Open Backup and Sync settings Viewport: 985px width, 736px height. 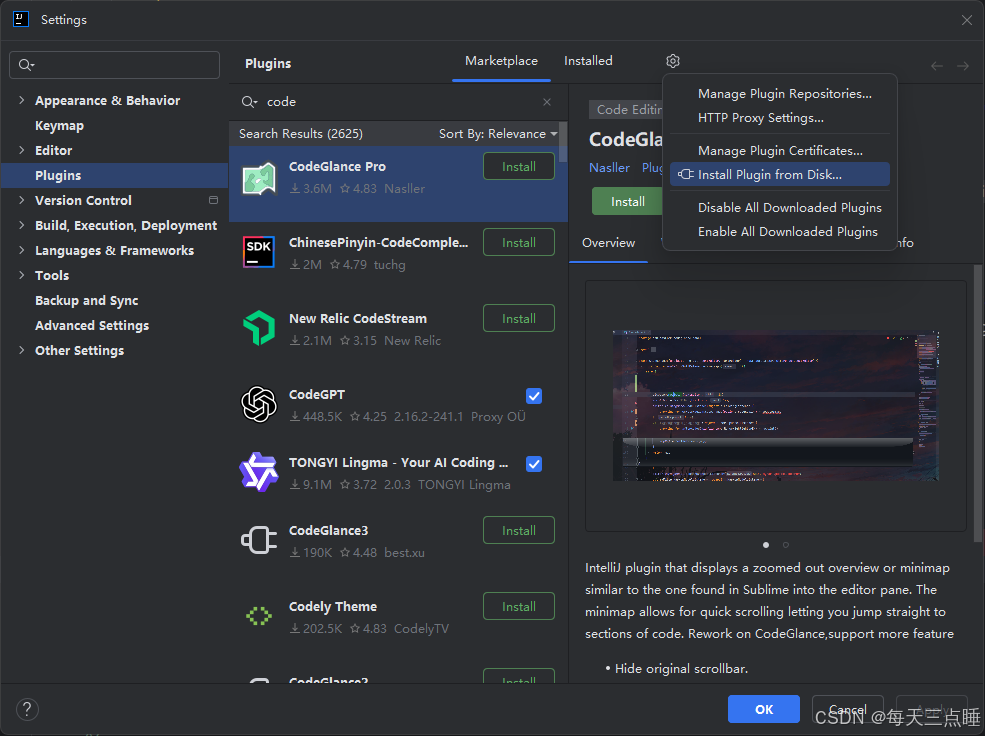pyautogui.click(x=87, y=300)
